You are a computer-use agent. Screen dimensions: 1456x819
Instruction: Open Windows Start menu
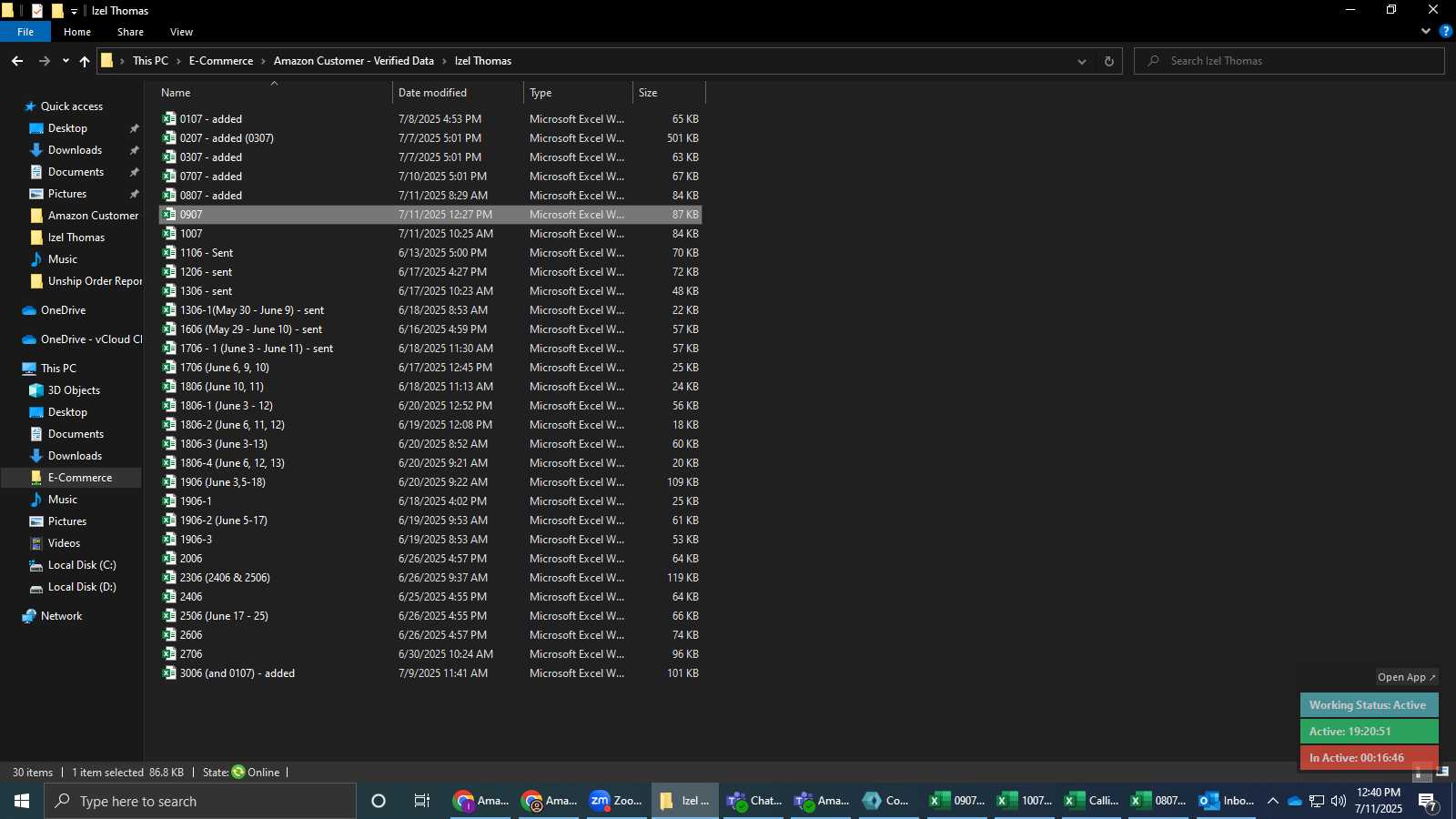[x=22, y=801]
